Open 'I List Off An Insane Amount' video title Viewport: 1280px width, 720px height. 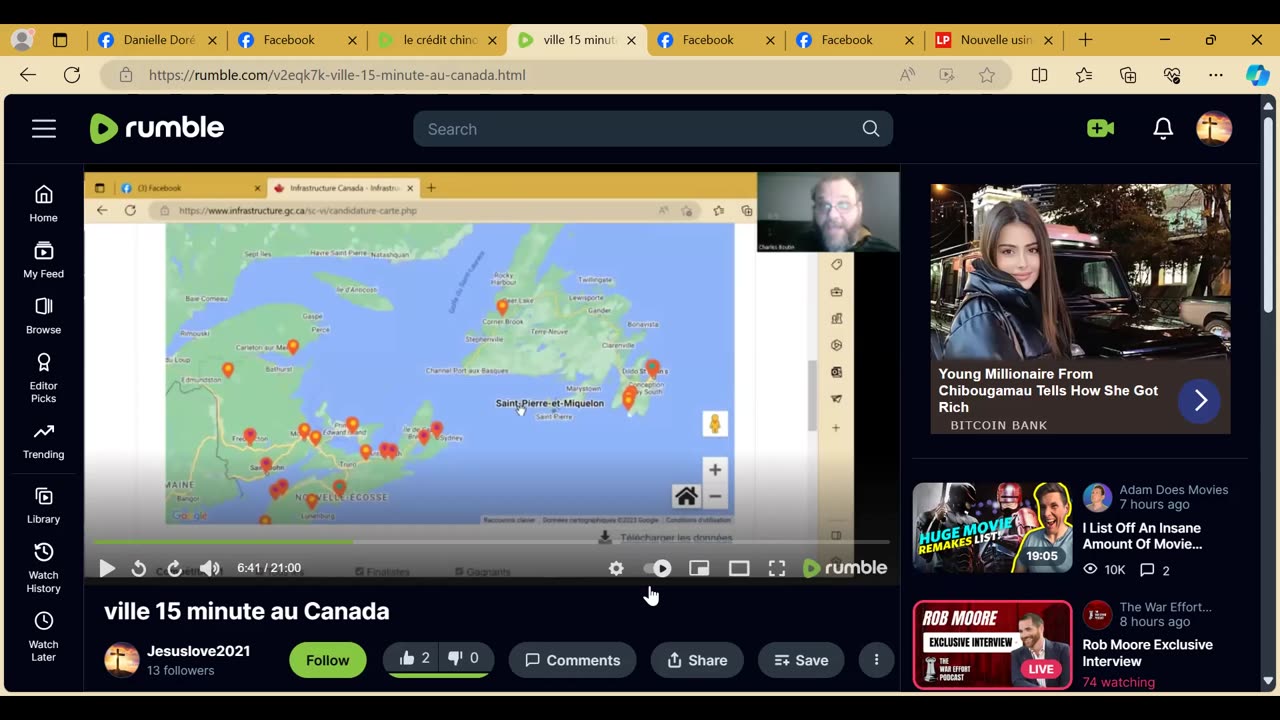tap(1142, 536)
